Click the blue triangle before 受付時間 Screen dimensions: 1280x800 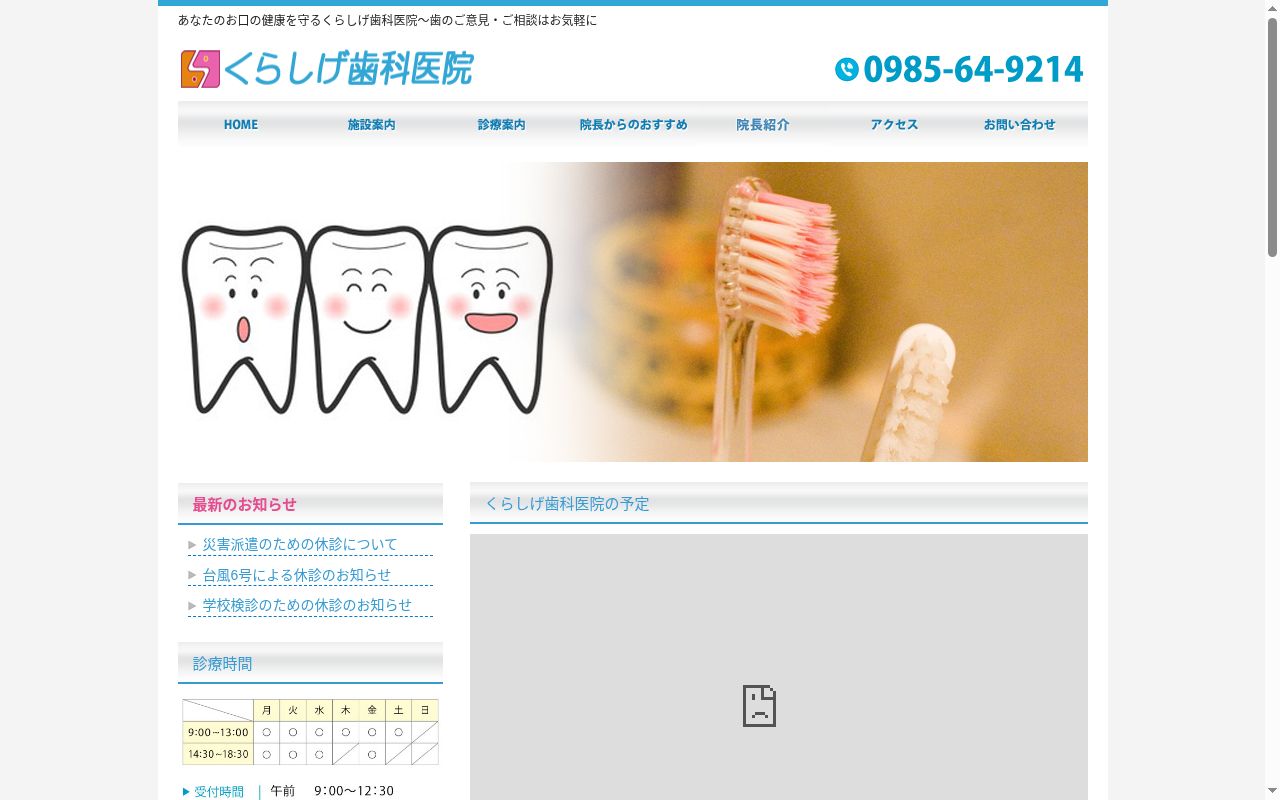(186, 792)
